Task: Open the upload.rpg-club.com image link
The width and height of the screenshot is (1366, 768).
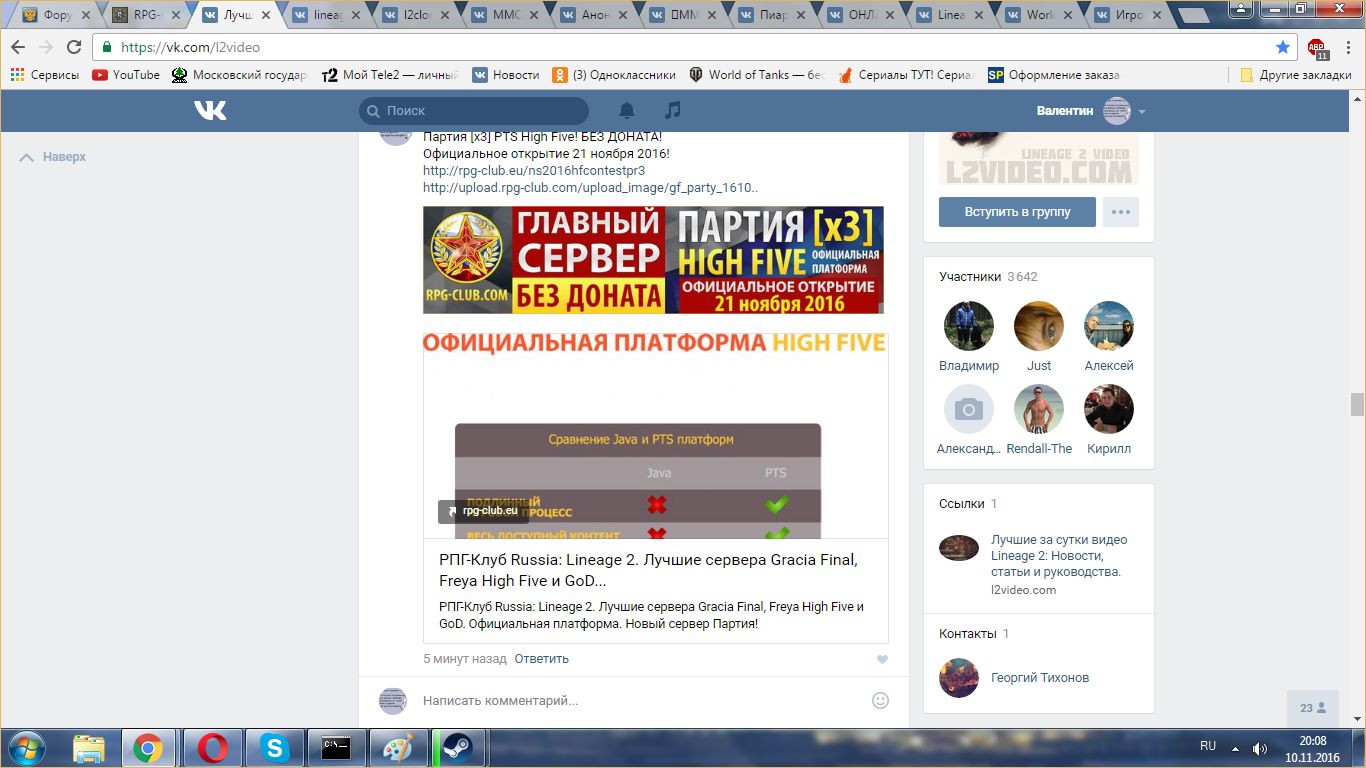Action: click(590, 187)
